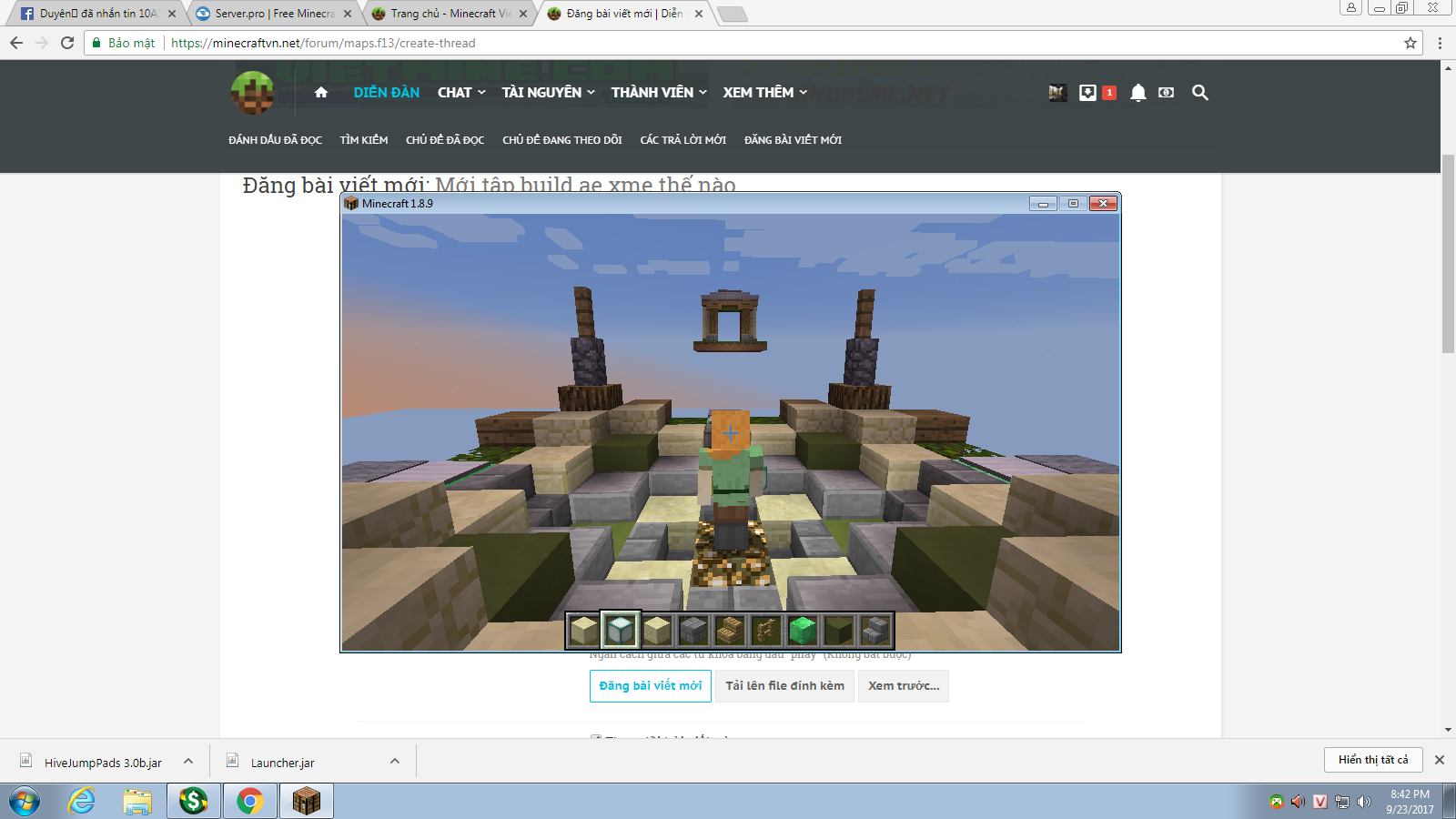Click the network connection tray icon
Image resolution: width=1456 pixels, height=819 pixels.
[1341, 802]
